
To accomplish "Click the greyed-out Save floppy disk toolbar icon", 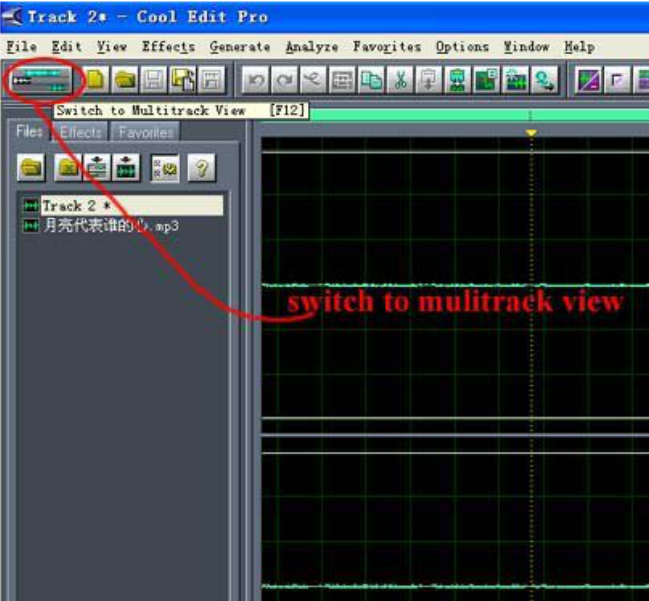I will (154, 79).
